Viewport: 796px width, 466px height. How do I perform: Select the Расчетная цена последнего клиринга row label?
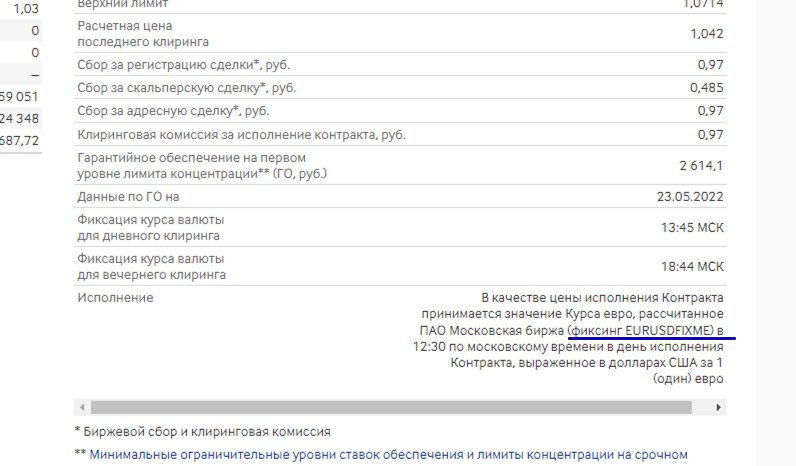point(143,34)
